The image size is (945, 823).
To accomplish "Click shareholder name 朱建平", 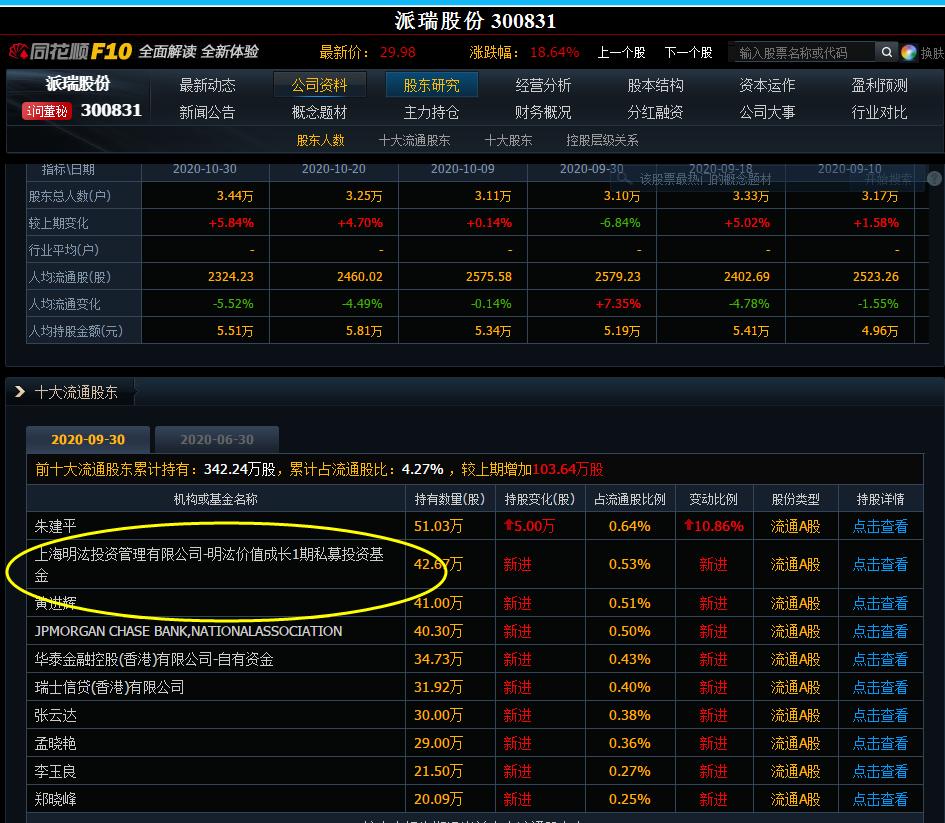I will [x=55, y=526].
